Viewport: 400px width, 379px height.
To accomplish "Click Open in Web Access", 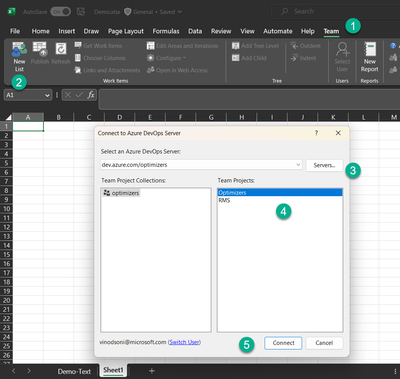I will (177, 70).
